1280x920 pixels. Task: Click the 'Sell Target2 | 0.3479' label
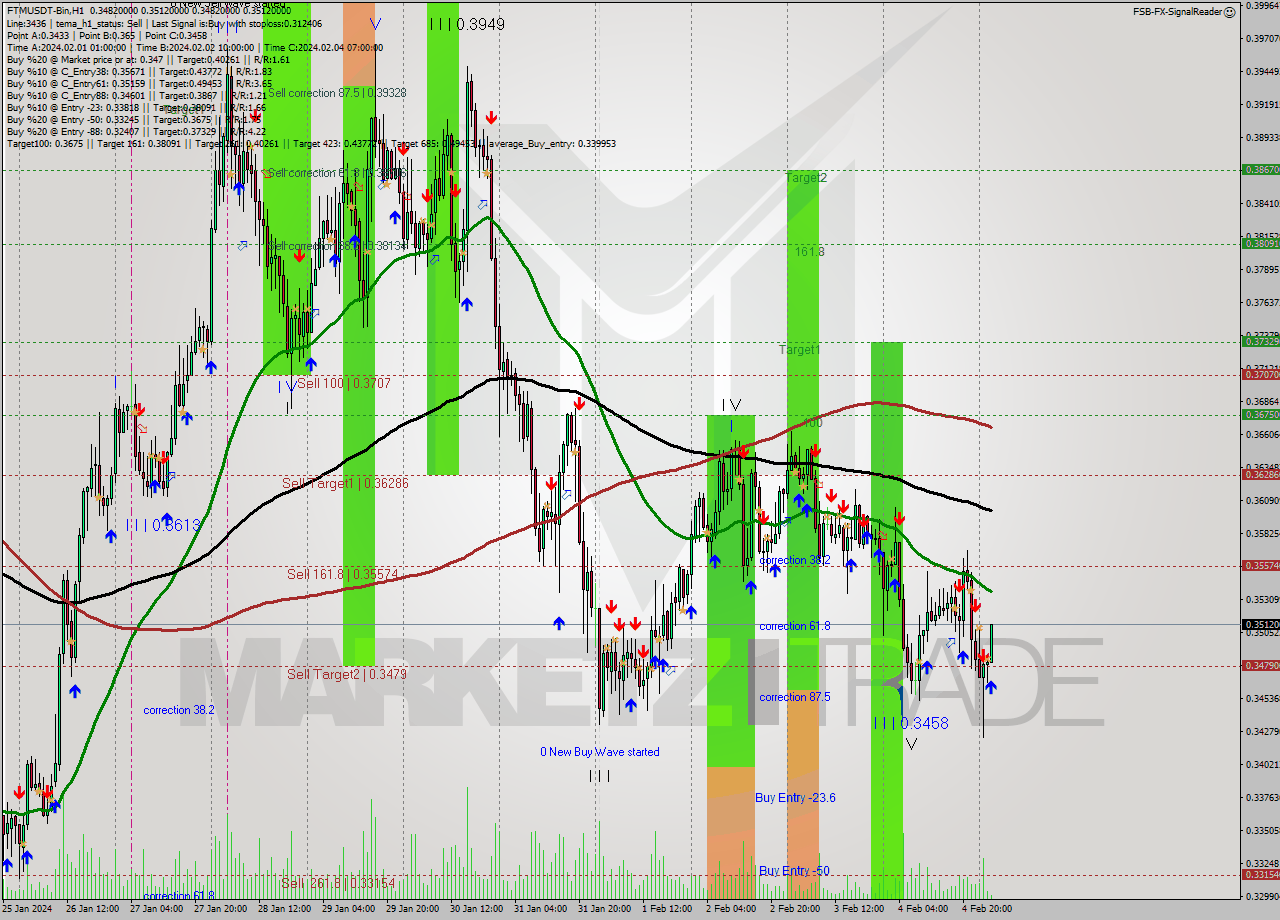point(346,674)
